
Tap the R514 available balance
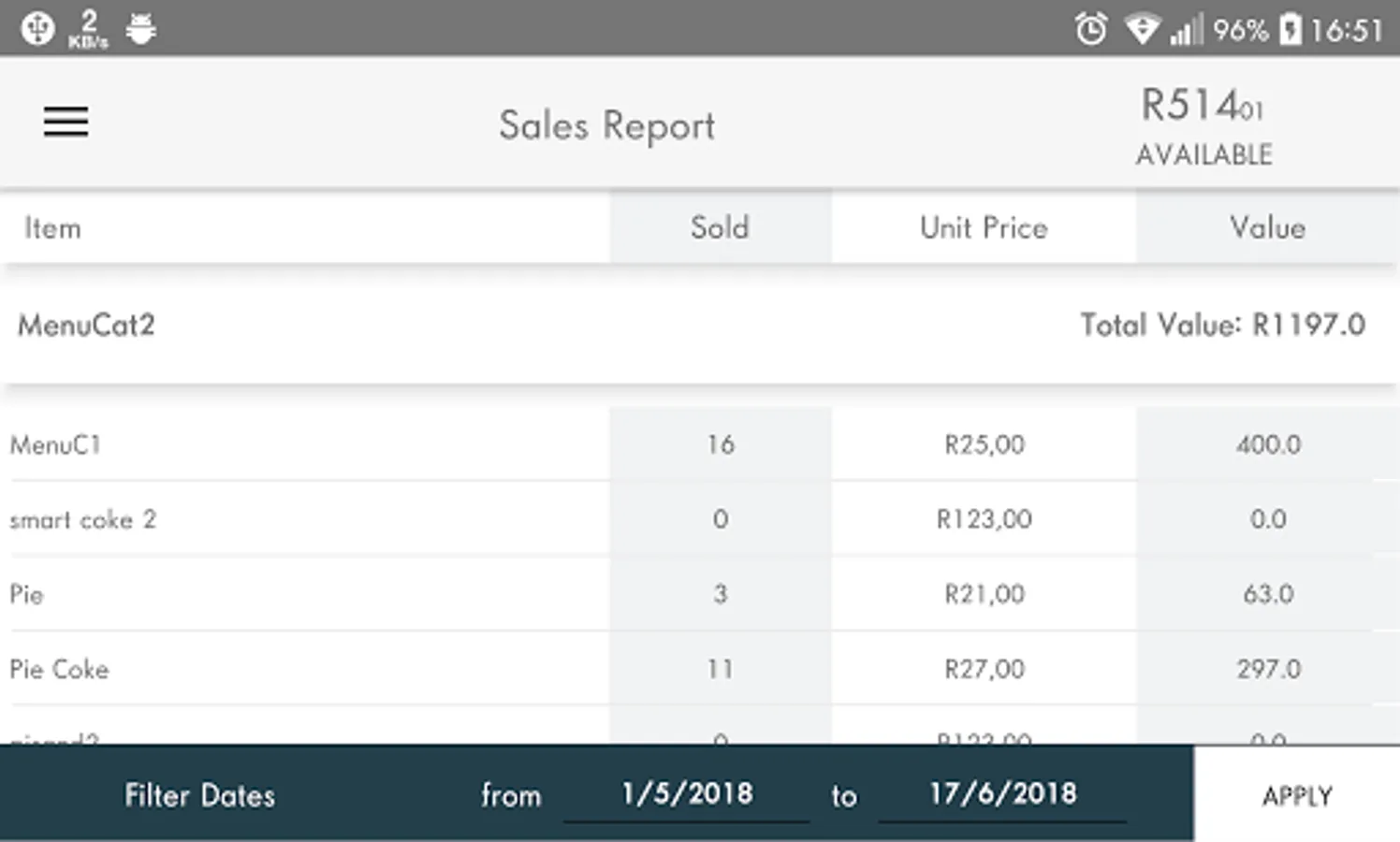(1203, 126)
